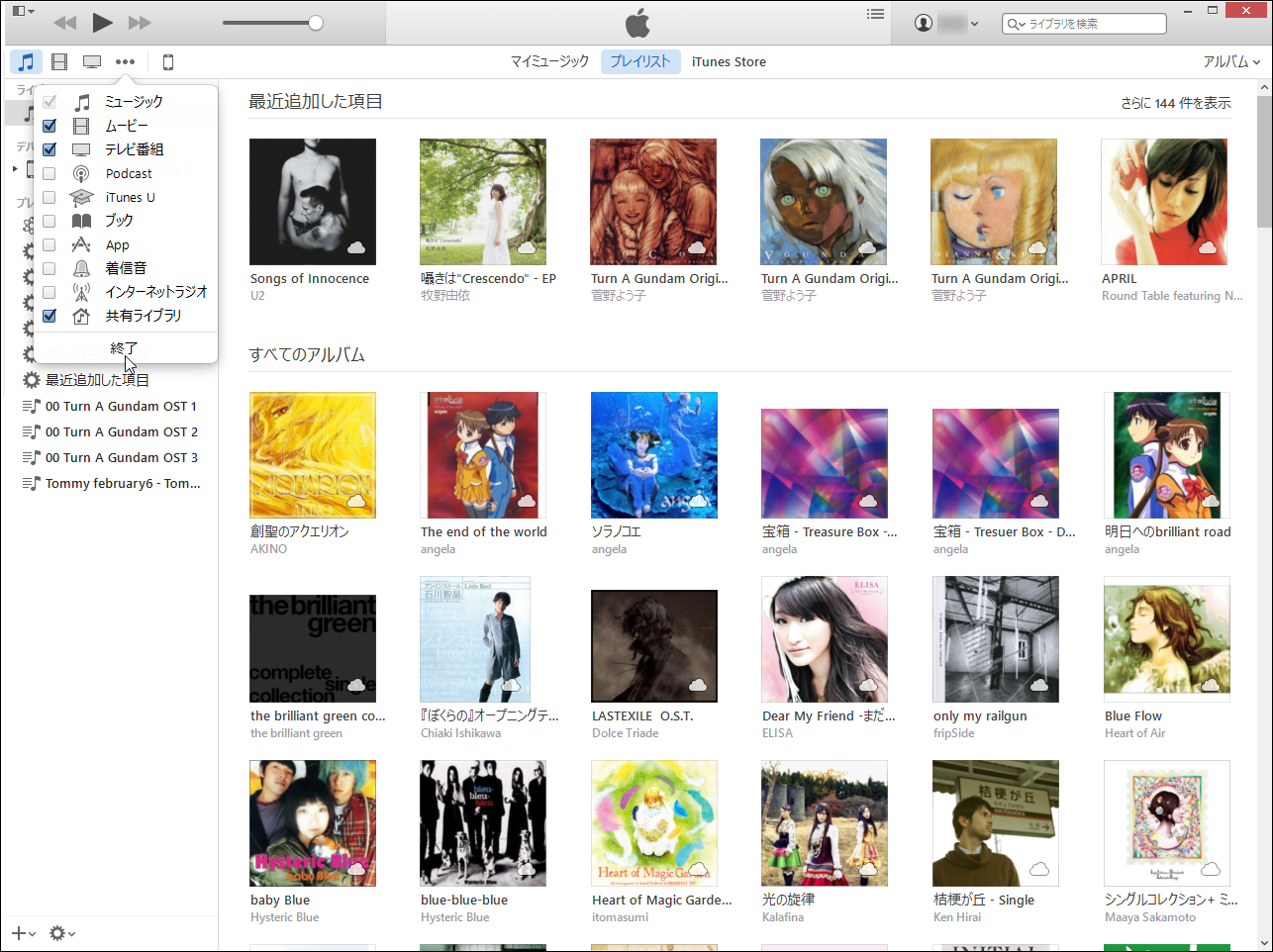Click the 着信音 bell icon

click(x=82, y=268)
